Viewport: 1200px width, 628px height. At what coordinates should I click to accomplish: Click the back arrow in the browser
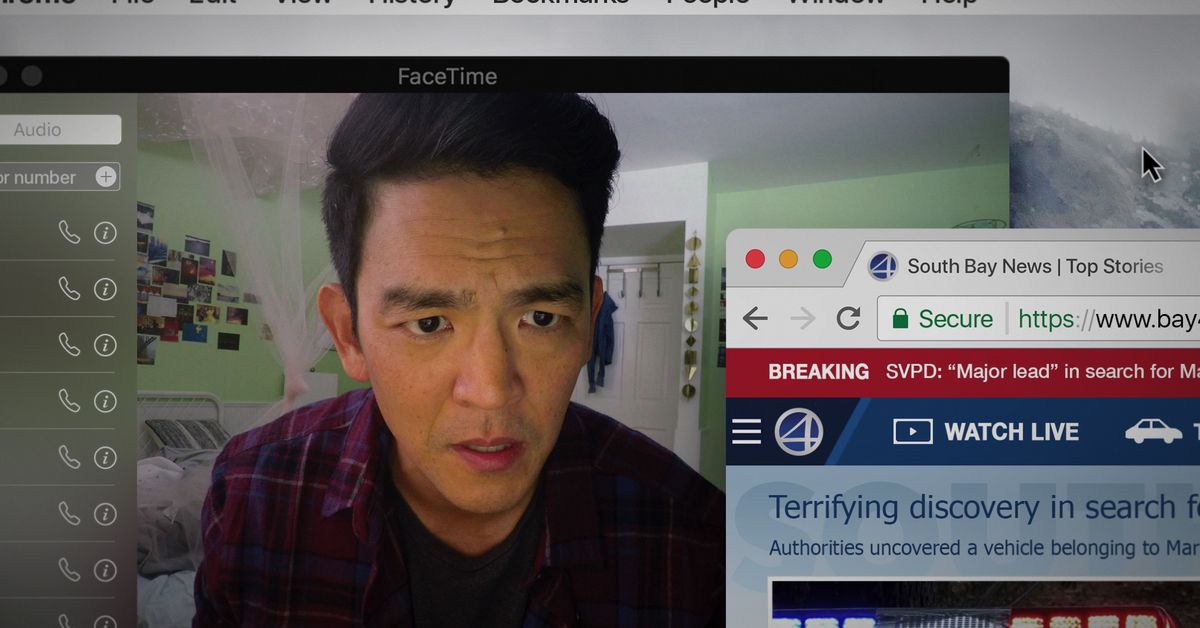(756, 318)
